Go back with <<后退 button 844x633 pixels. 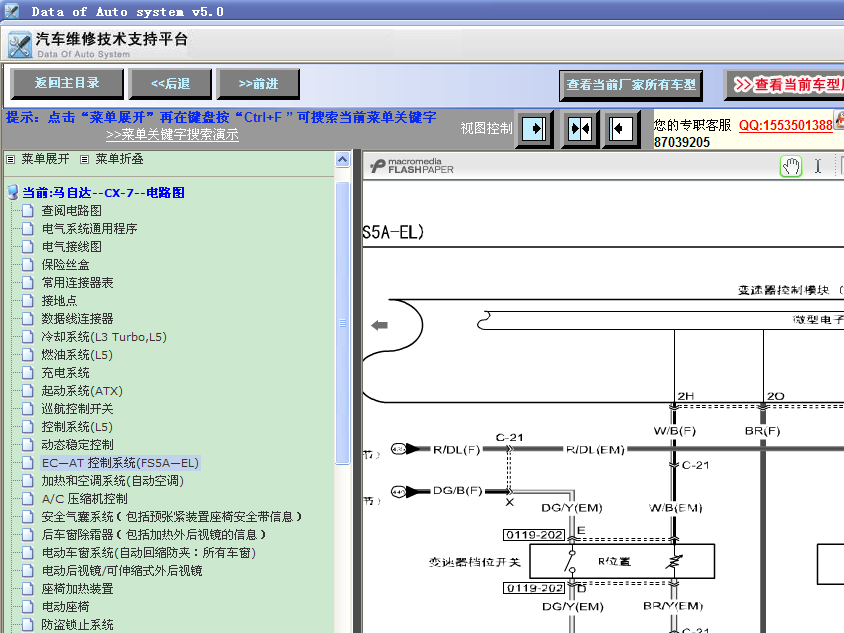171,84
